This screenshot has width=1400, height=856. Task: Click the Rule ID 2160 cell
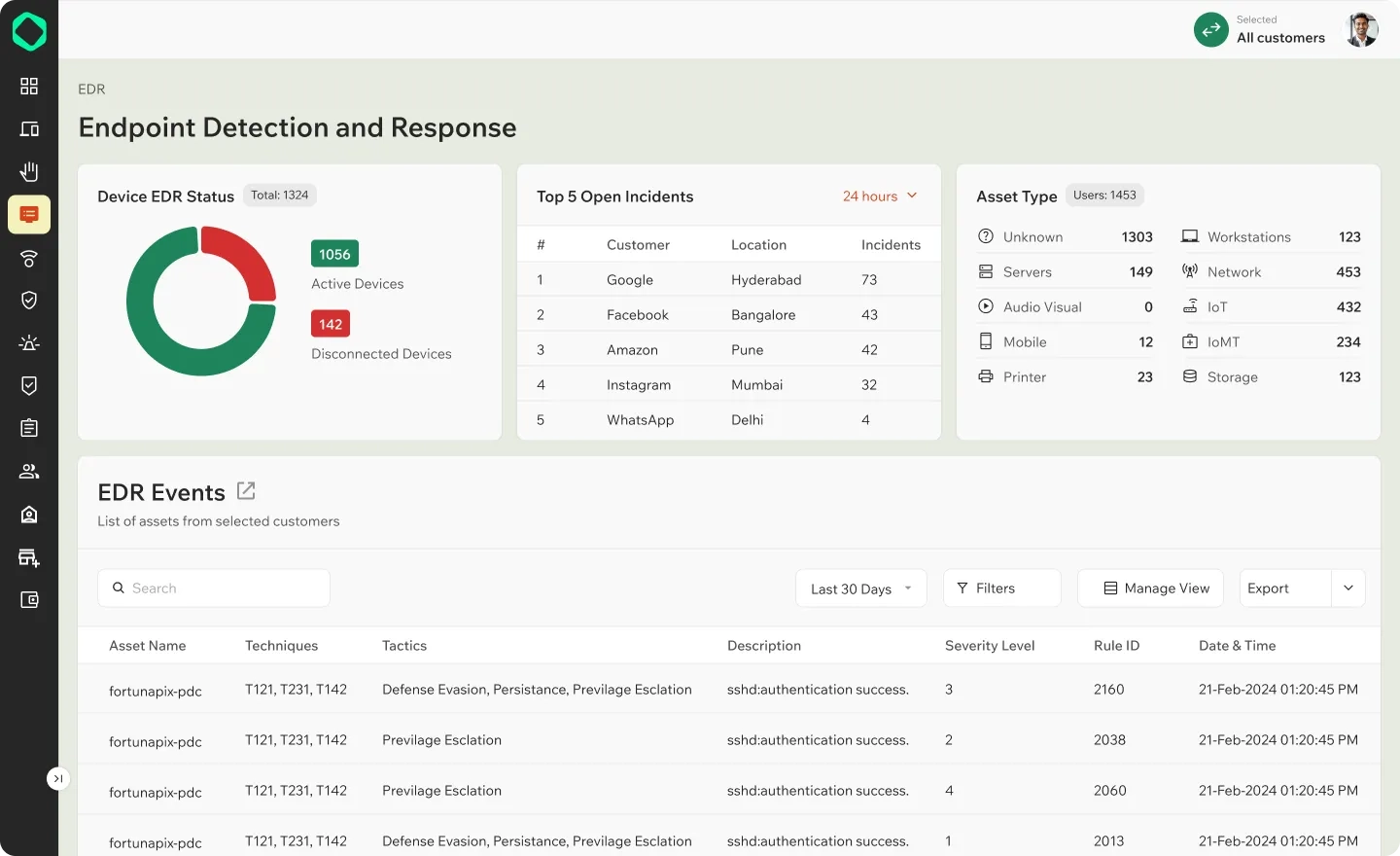(x=1108, y=689)
